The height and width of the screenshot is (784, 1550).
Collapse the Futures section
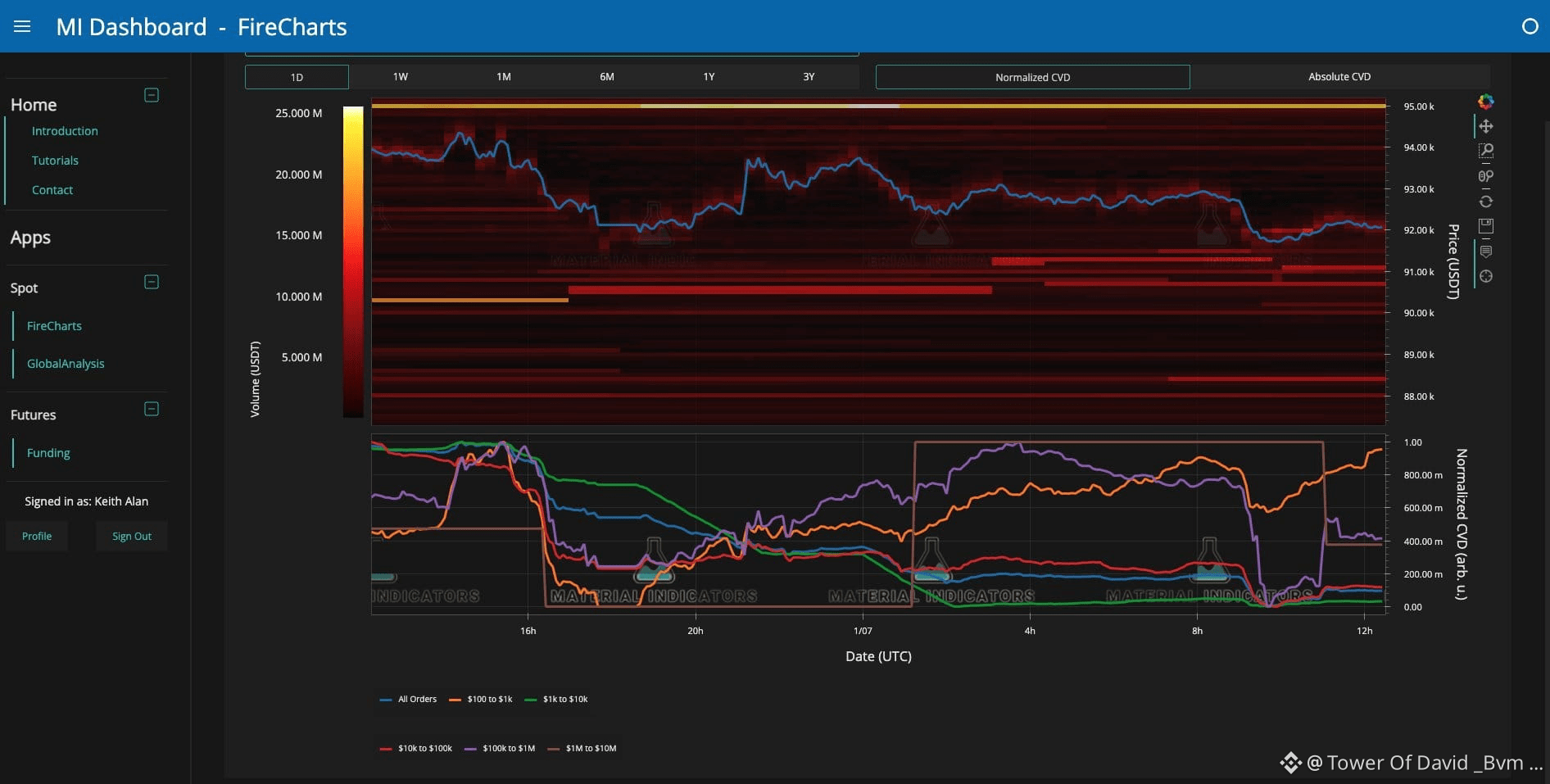[152, 409]
